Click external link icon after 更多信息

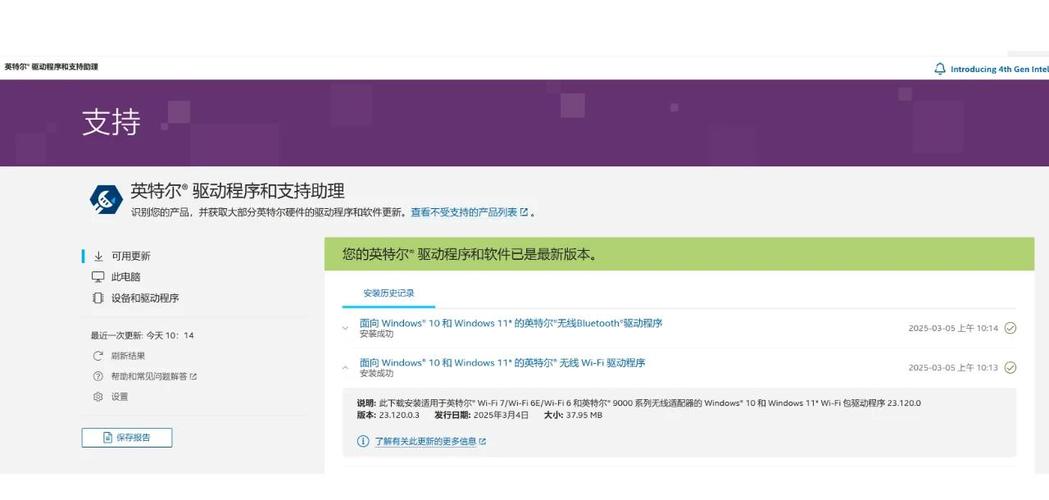482,442
